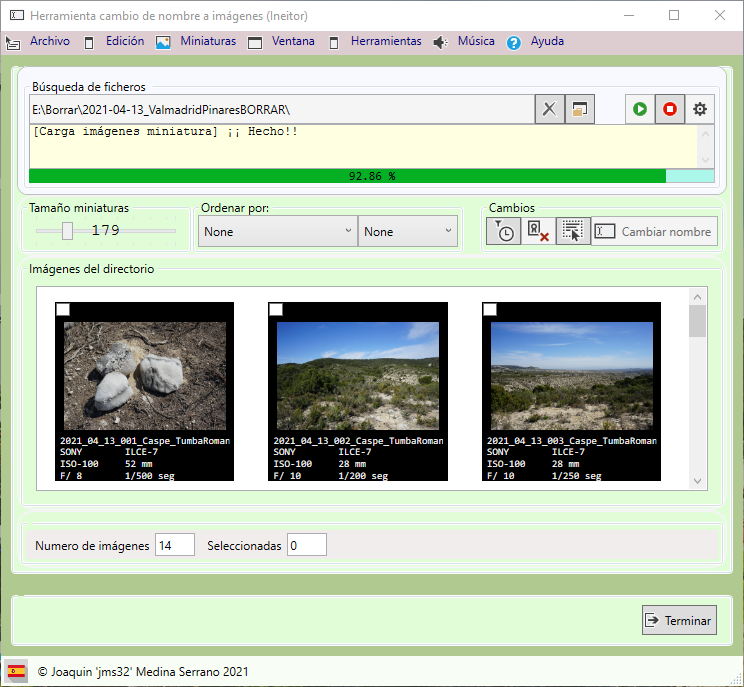Click the '1/500 seg' exposure text
The image size is (744, 687).
coord(149,475)
